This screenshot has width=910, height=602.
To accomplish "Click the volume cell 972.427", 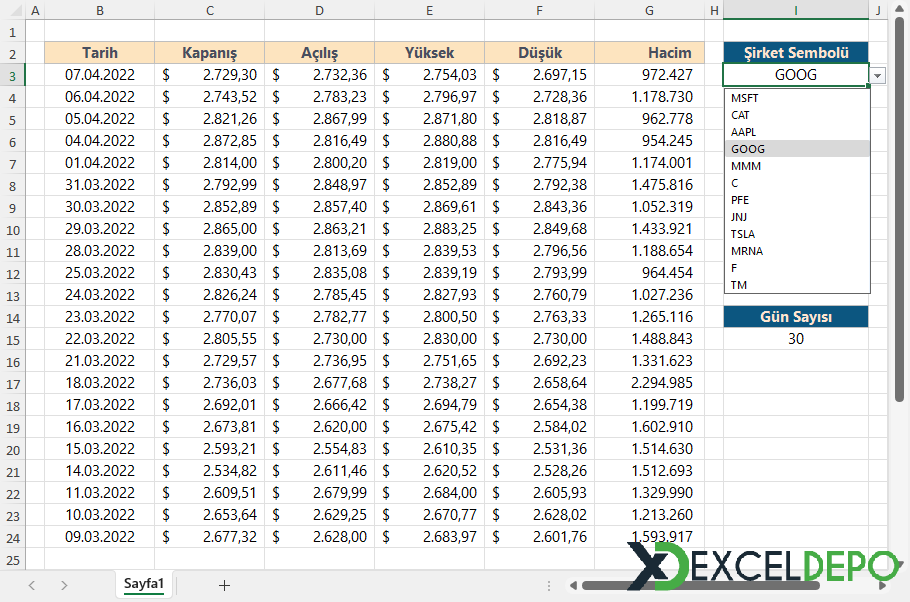I will [x=649, y=75].
